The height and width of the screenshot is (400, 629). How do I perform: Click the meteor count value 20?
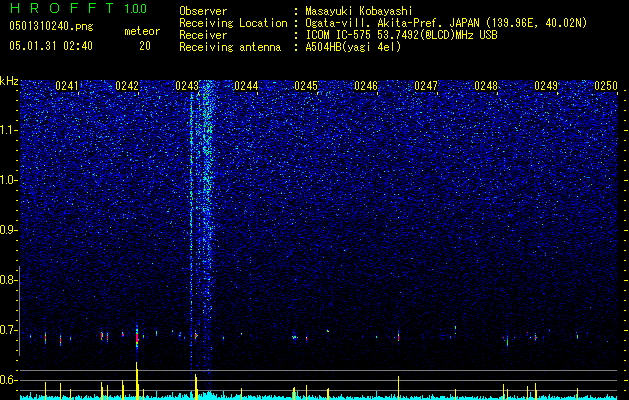[145, 46]
